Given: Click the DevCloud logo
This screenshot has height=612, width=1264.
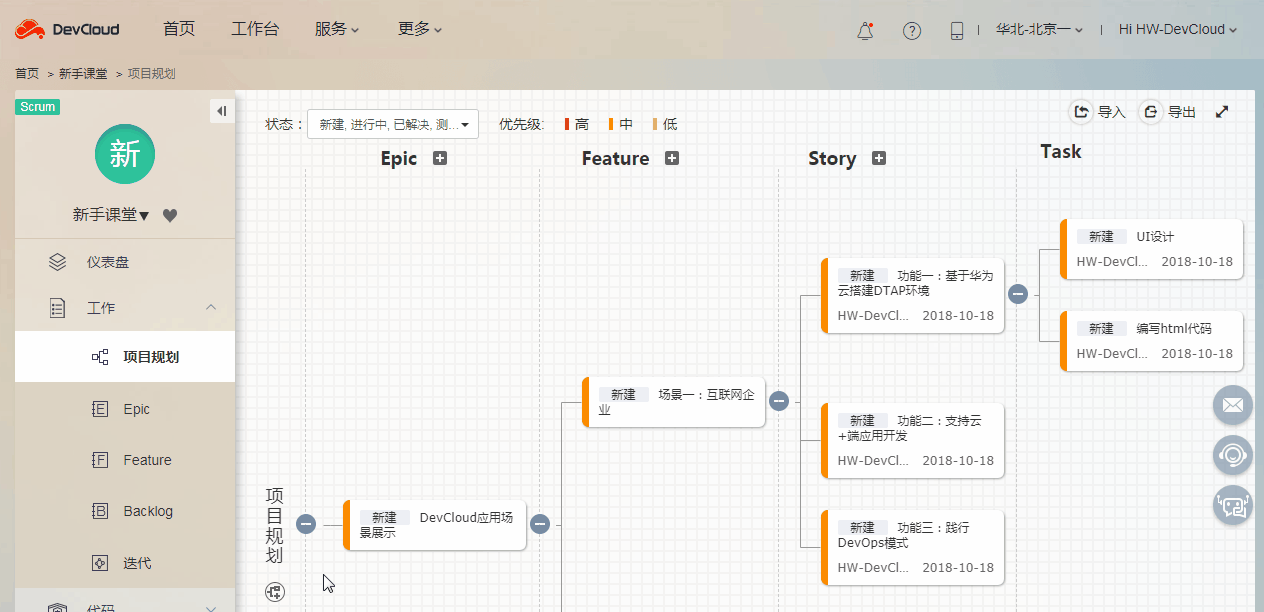Looking at the screenshot, I should pos(67,28).
